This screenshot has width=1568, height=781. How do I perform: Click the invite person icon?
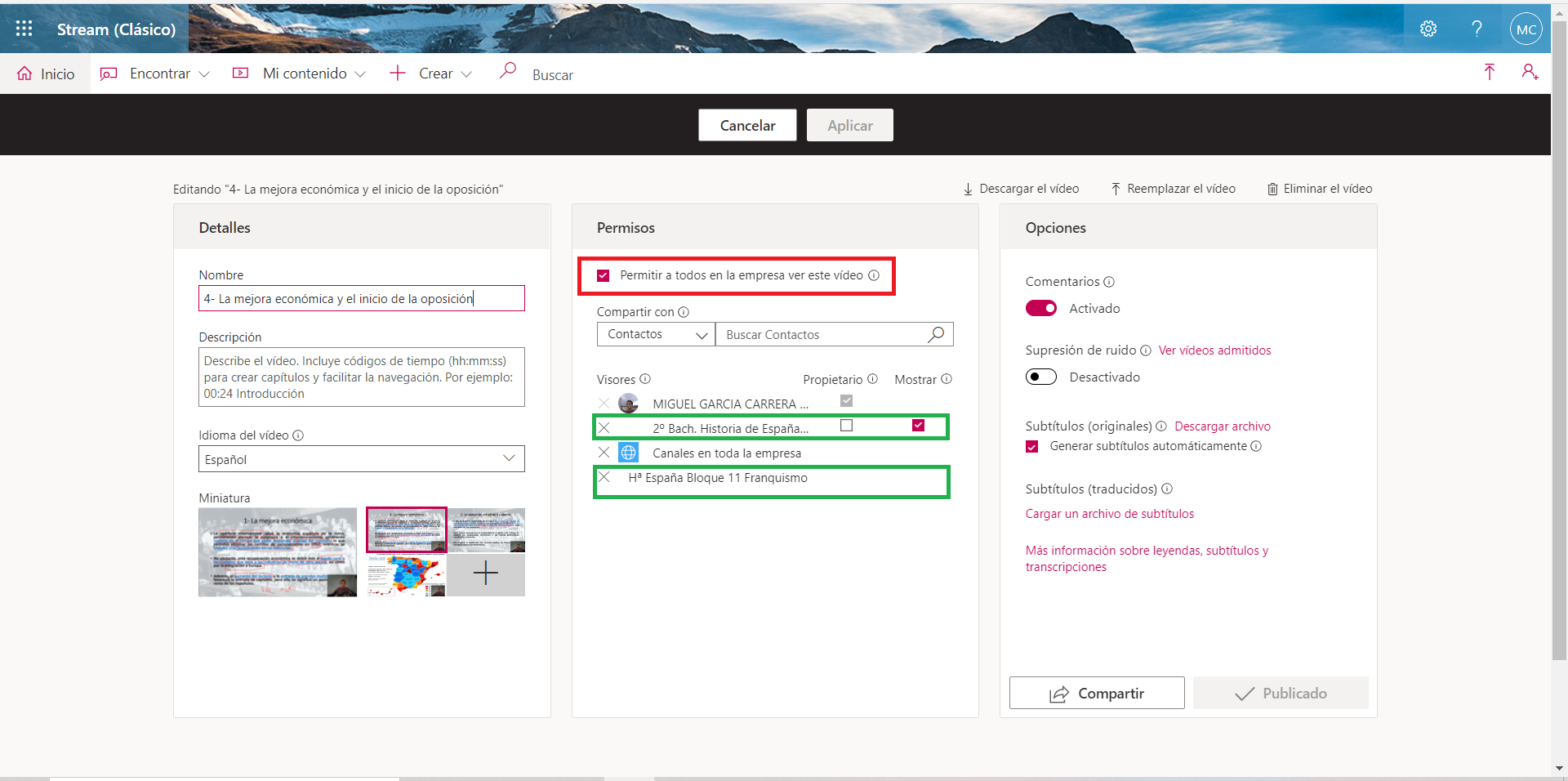1530,72
